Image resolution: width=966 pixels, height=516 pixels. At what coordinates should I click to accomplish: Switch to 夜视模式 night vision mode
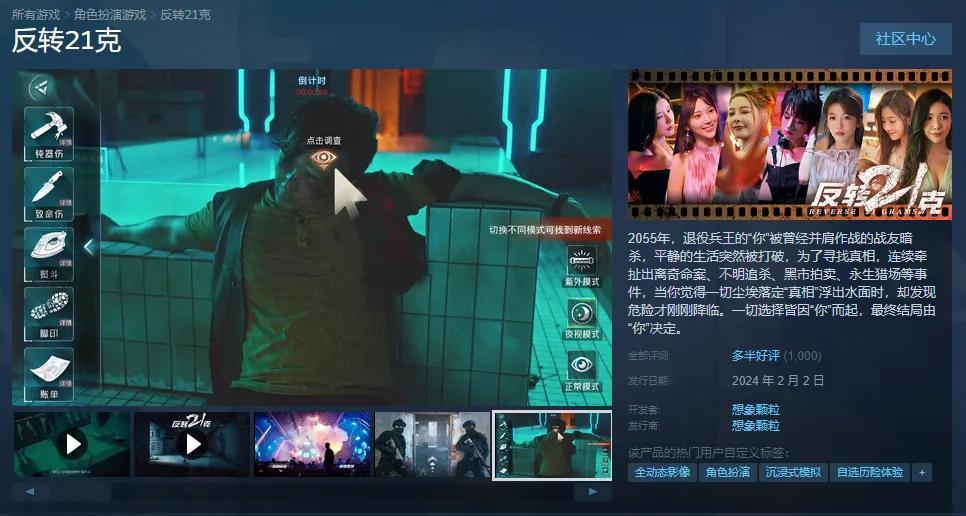pyautogui.click(x=582, y=318)
